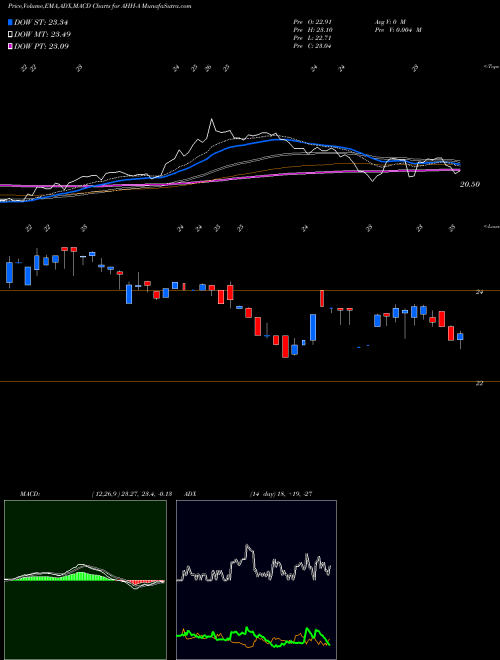Click the 24 price axis label
The image size is (500, 660).
[479, 292]
